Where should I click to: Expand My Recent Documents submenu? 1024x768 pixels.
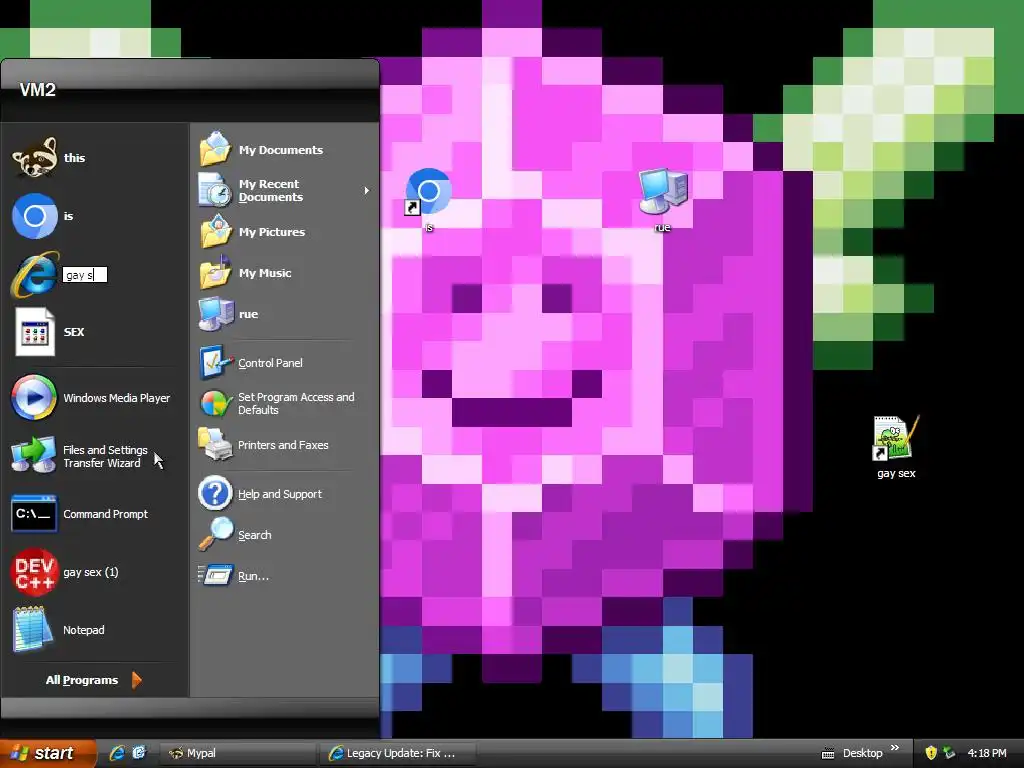285,190
